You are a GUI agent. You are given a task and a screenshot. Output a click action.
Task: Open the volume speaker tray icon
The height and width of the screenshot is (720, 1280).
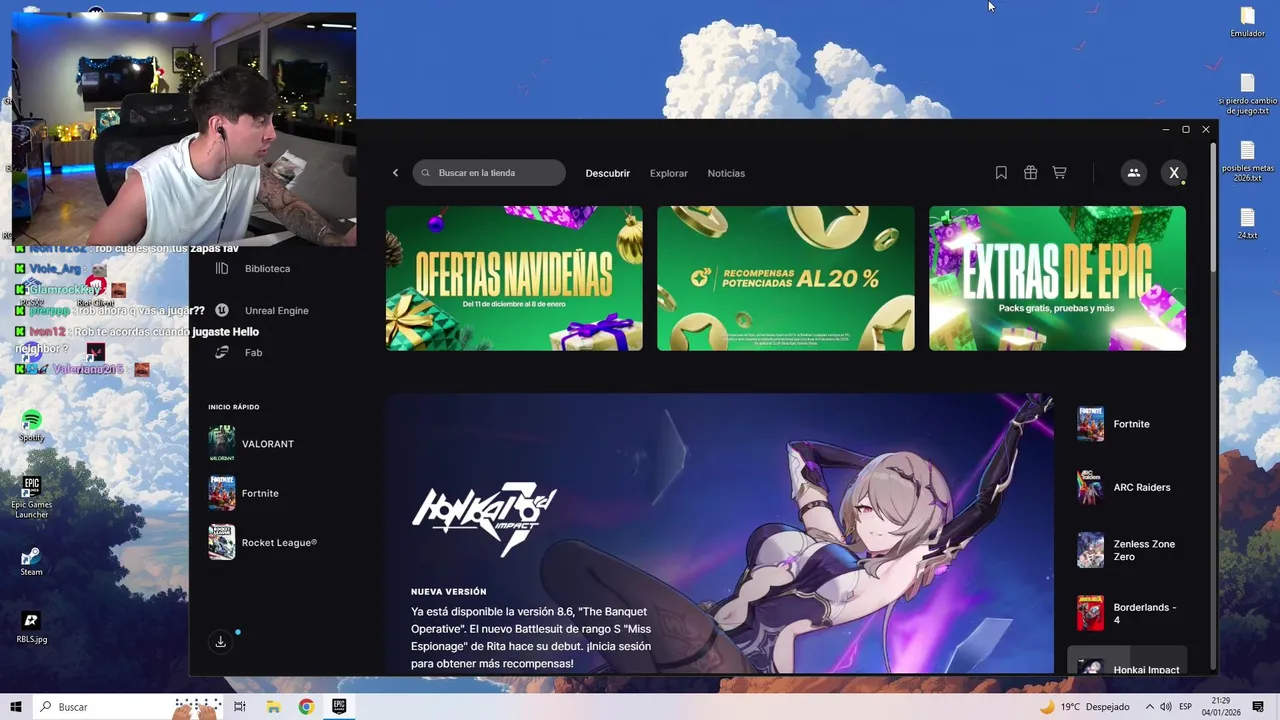pos(1166,707)
